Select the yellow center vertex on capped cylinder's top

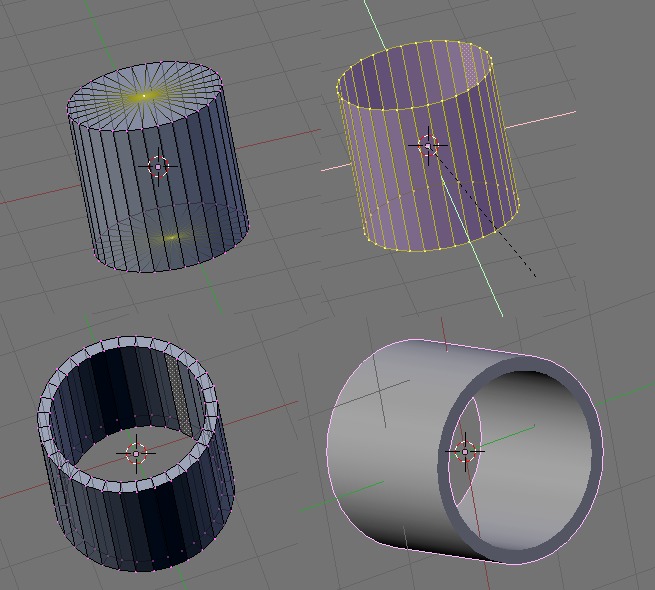[144, 96]
